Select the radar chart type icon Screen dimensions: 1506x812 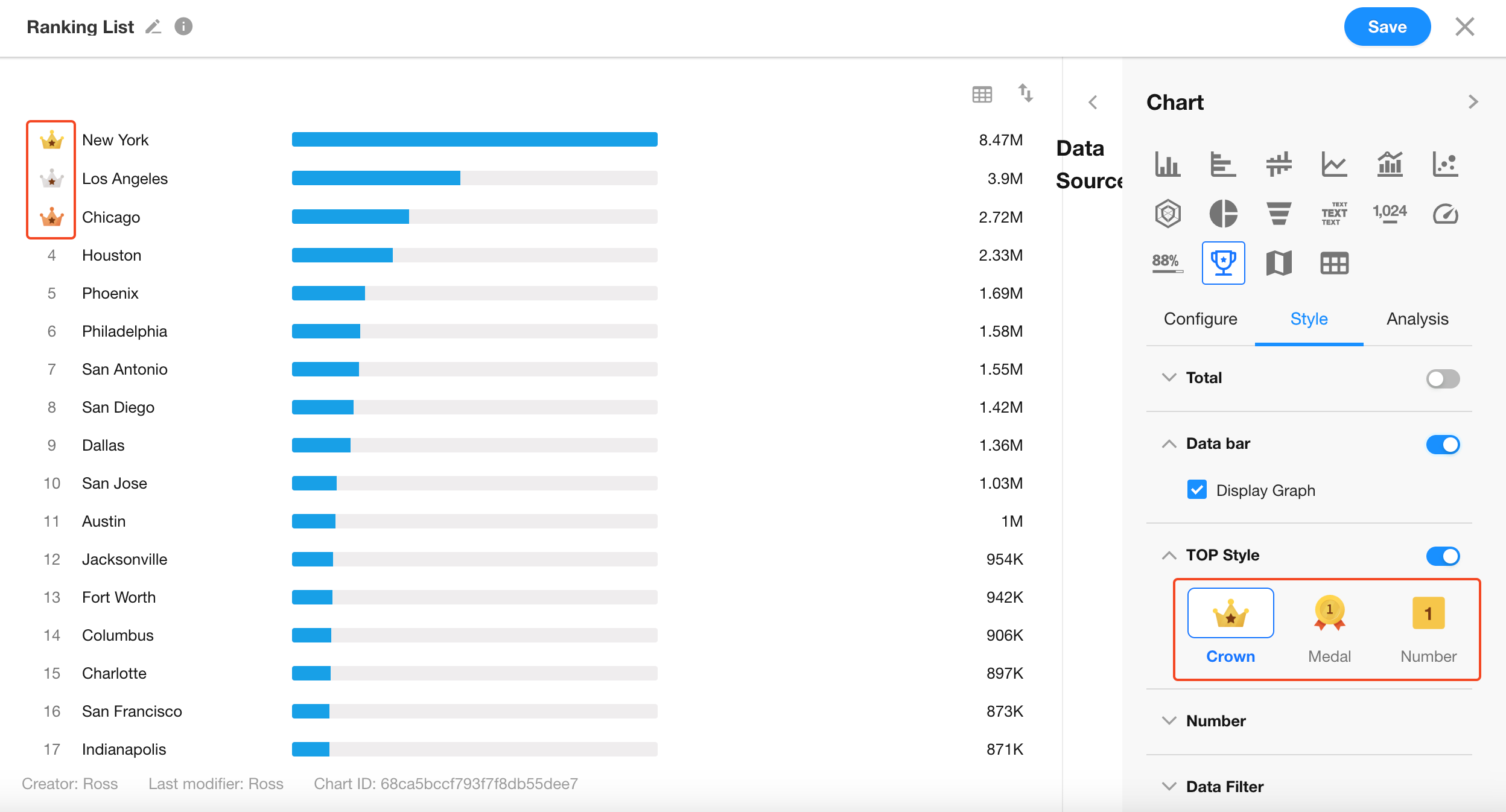1168,214
